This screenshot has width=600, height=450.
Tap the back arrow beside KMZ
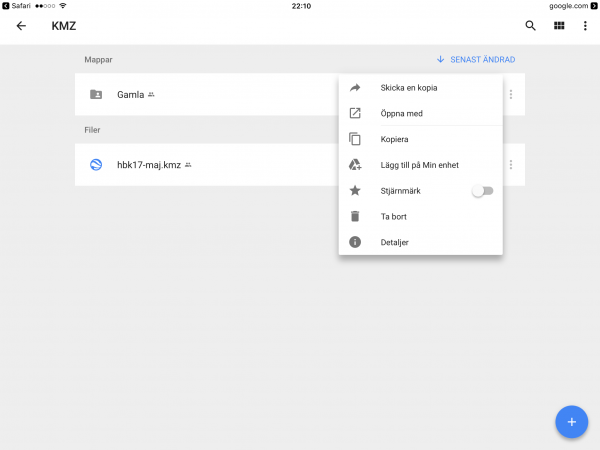click(21, 26)
